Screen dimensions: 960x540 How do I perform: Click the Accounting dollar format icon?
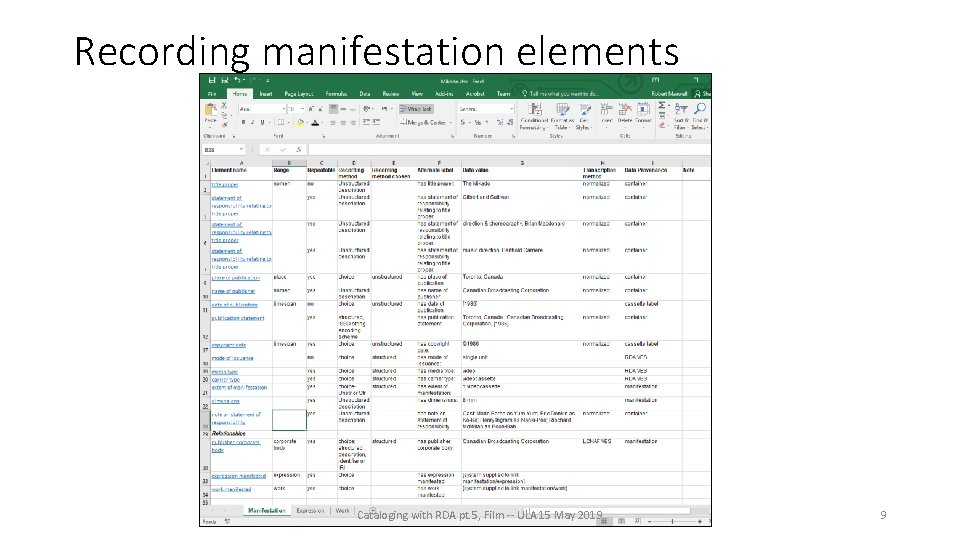pyautogui.click(x=463, y=122)
